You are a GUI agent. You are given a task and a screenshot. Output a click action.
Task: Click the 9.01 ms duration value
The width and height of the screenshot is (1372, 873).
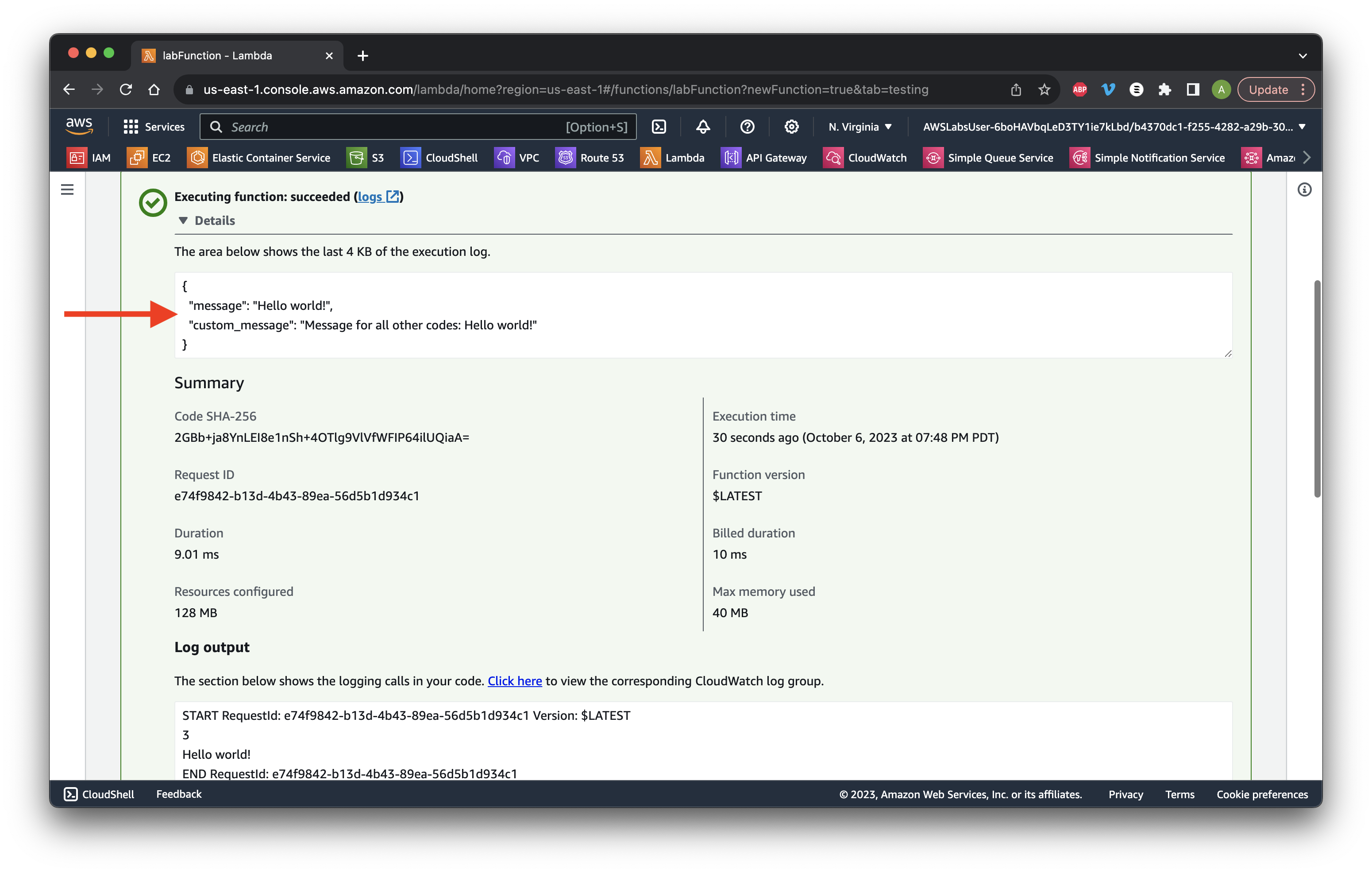[197, 554]
